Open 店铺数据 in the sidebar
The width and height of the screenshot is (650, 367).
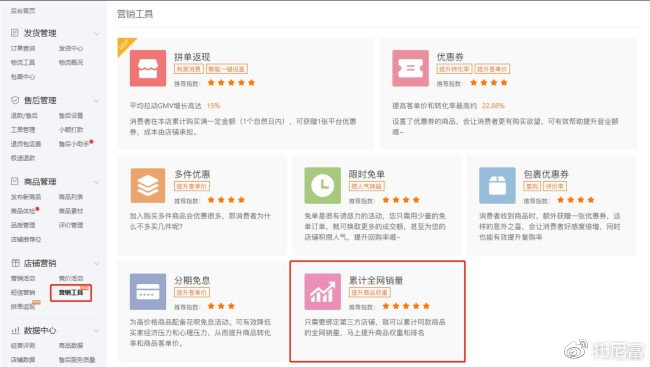[x=23, y=360]
